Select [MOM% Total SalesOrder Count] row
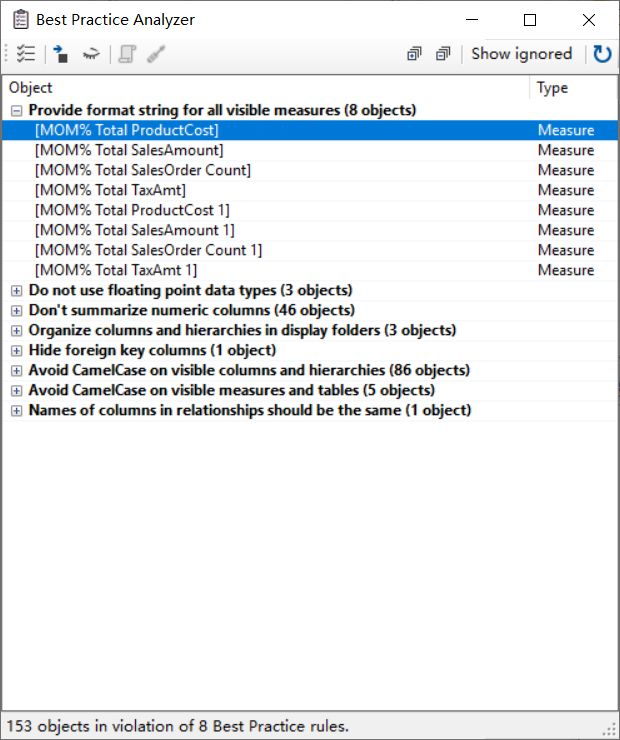The height and width of the screenshot is (740, 620). [310, 170]
